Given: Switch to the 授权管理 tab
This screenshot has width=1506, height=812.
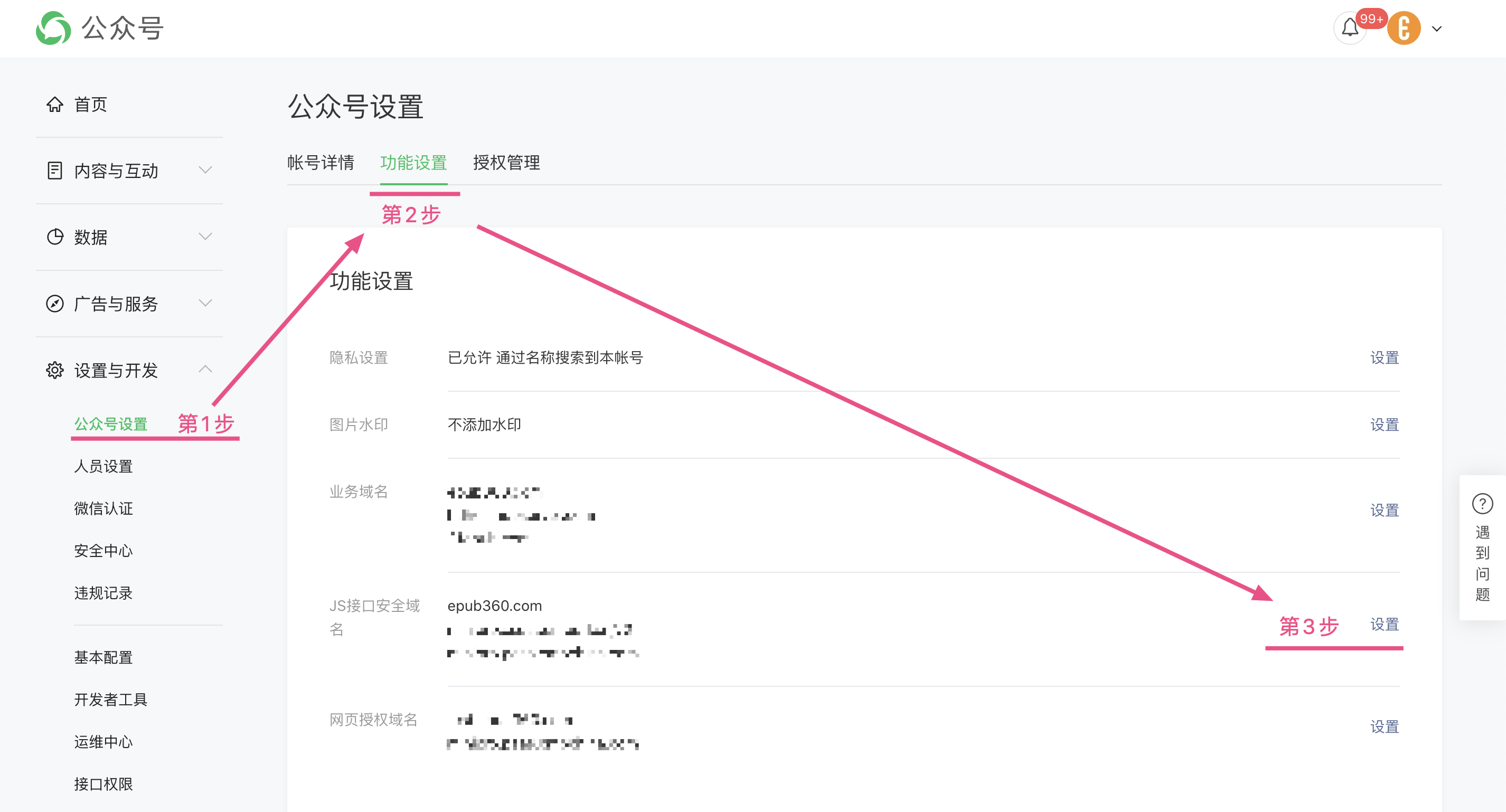Looking at the screenshot, I should click(506, 163).
